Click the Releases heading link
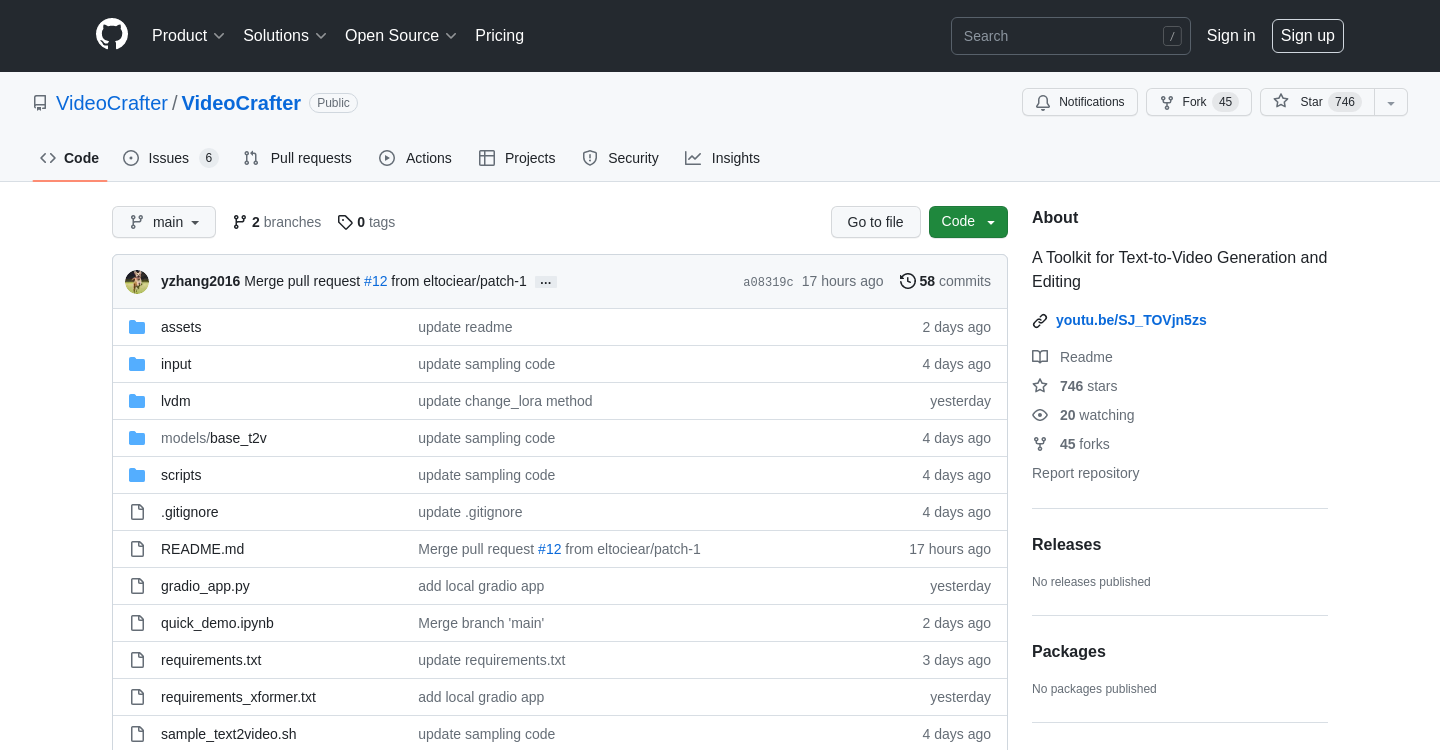Image resolution: width=1440 pixels, height=750 pixels. (x=1066, y=545)
